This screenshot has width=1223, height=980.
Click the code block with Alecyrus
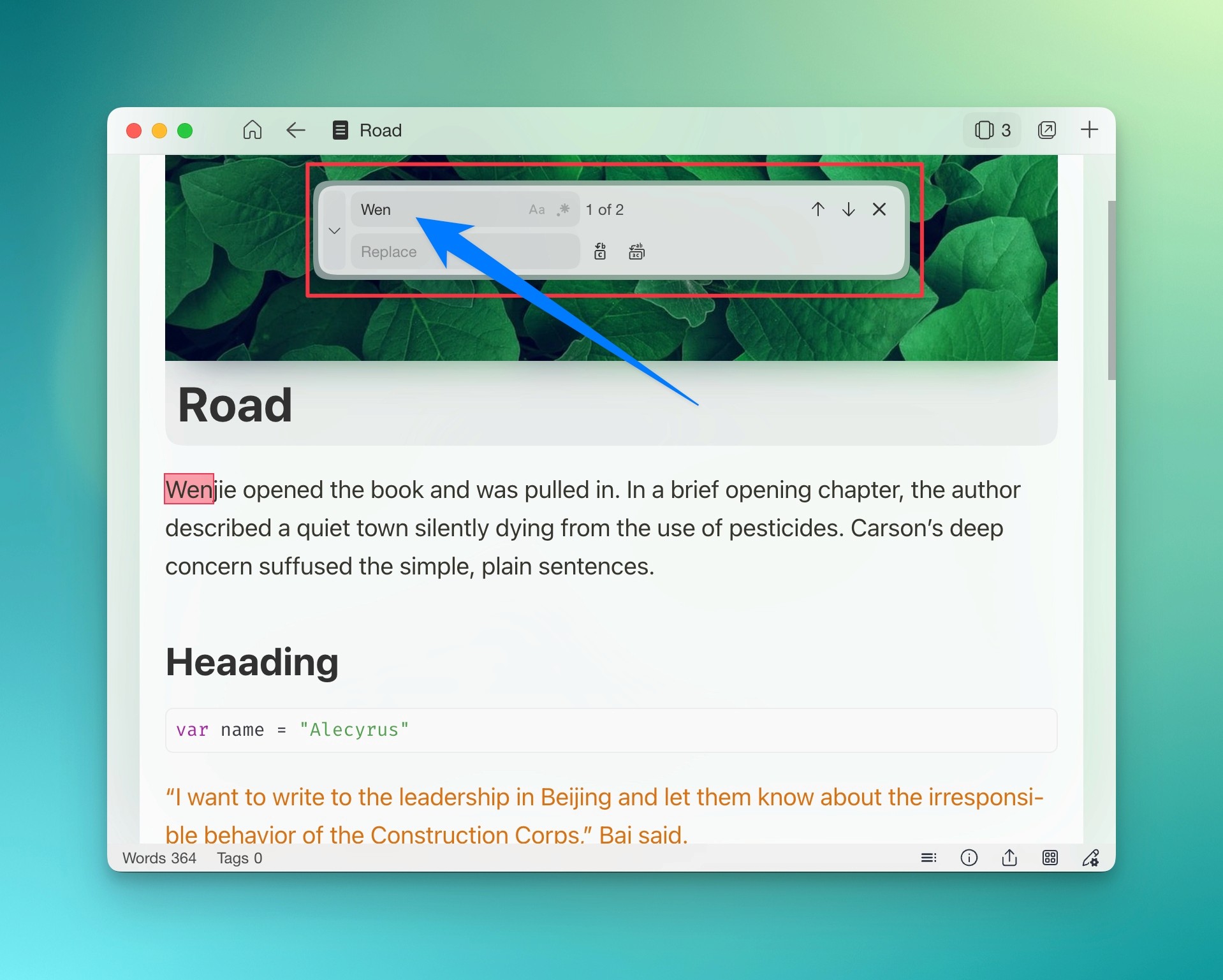(x=611, y=730)
